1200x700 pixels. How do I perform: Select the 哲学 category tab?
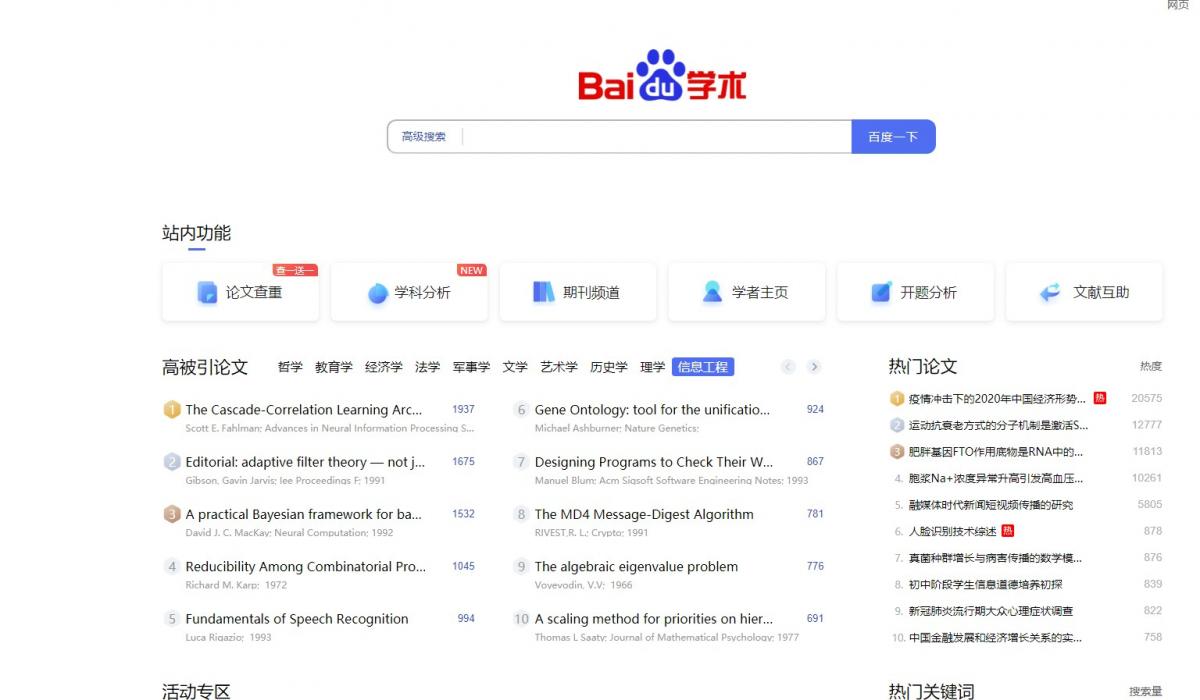(x=290, y=367)
